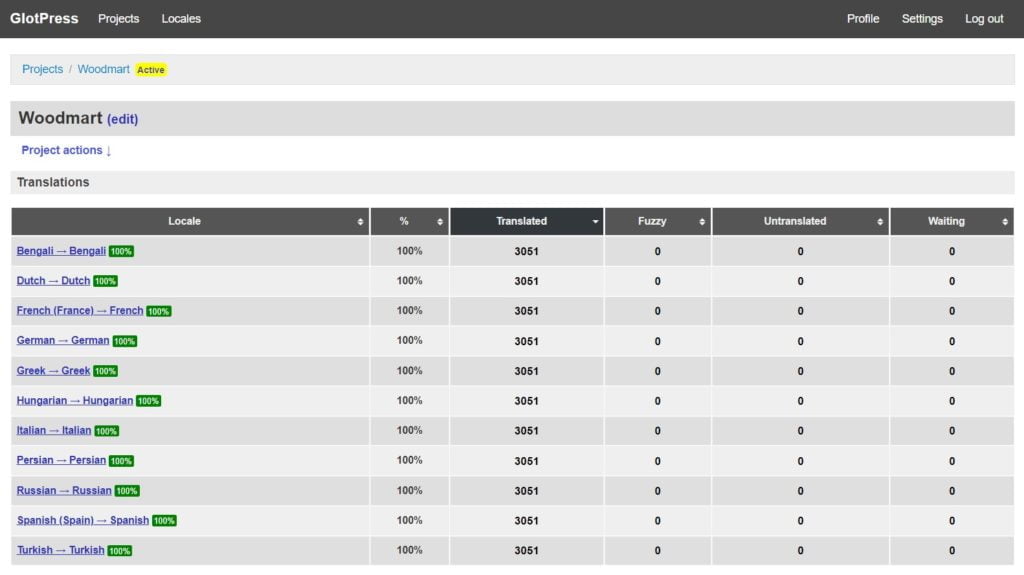Click the Fuzzy count 0 in Italian row
1024x575 pixels.
pos(658,431)
